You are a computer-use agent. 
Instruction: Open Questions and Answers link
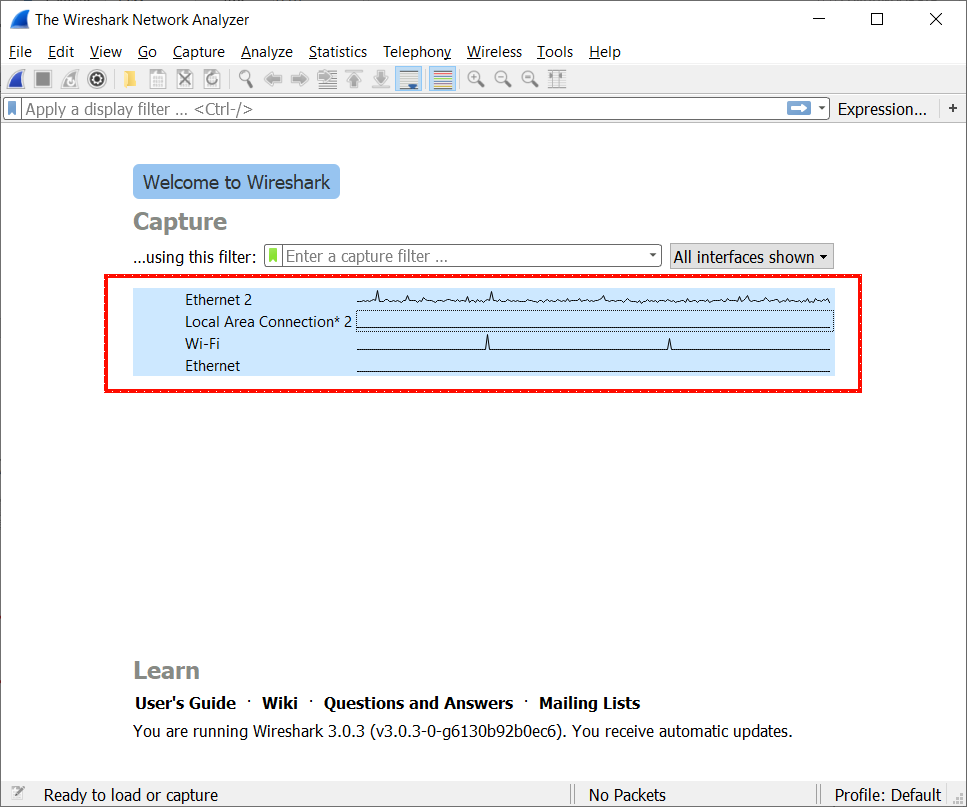tap(418, 703)
